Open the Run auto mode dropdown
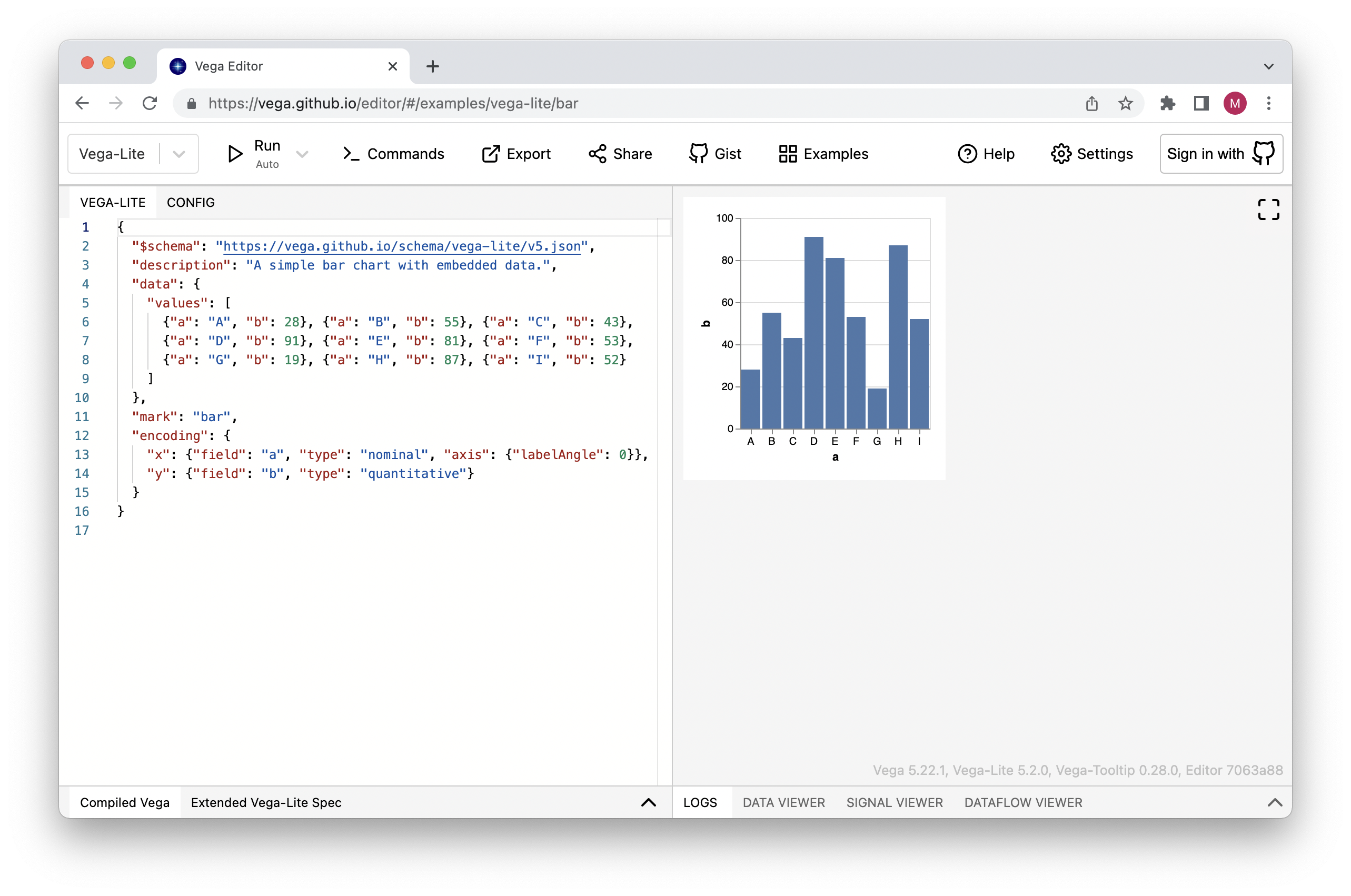 pos(303,153)
